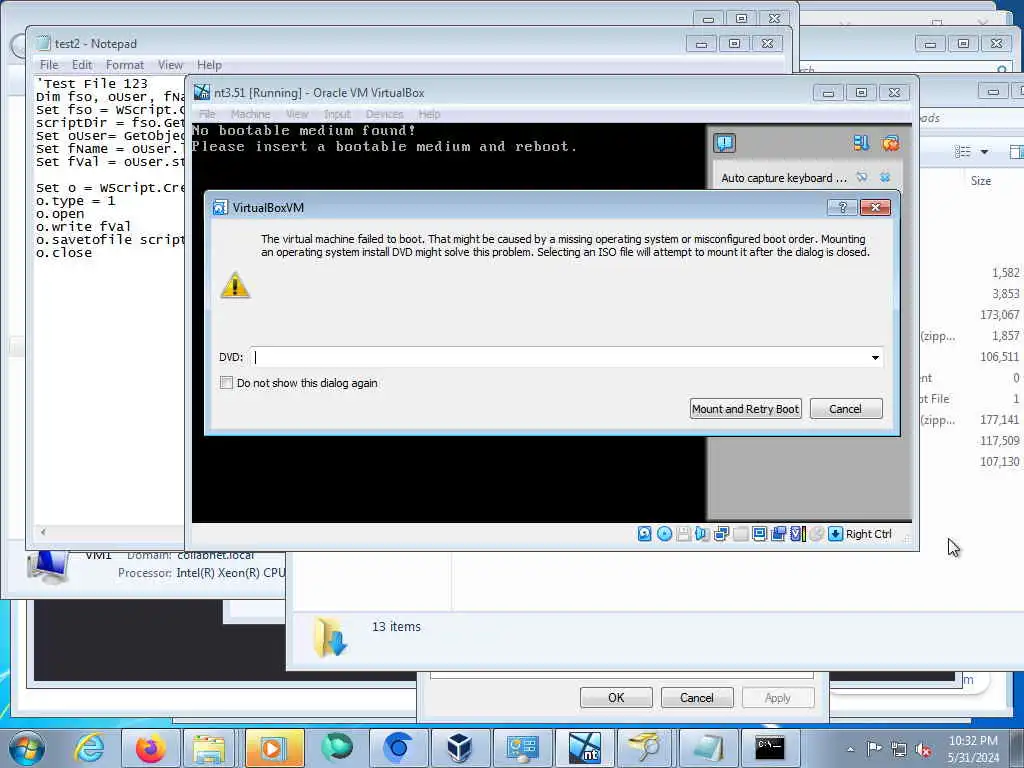Open the magnifier search taskbar icon
This screenshot has width=1024, height=768.
[645, 746]
